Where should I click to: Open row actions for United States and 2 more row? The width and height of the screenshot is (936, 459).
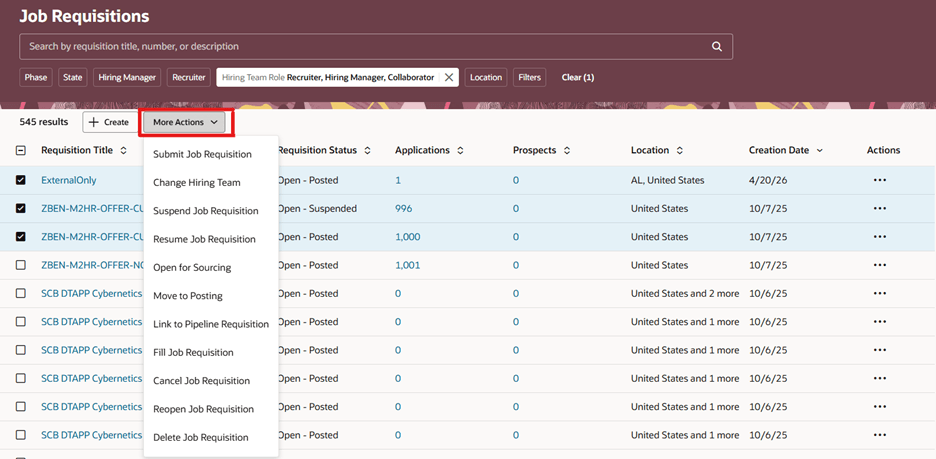(x=879, y=294)
